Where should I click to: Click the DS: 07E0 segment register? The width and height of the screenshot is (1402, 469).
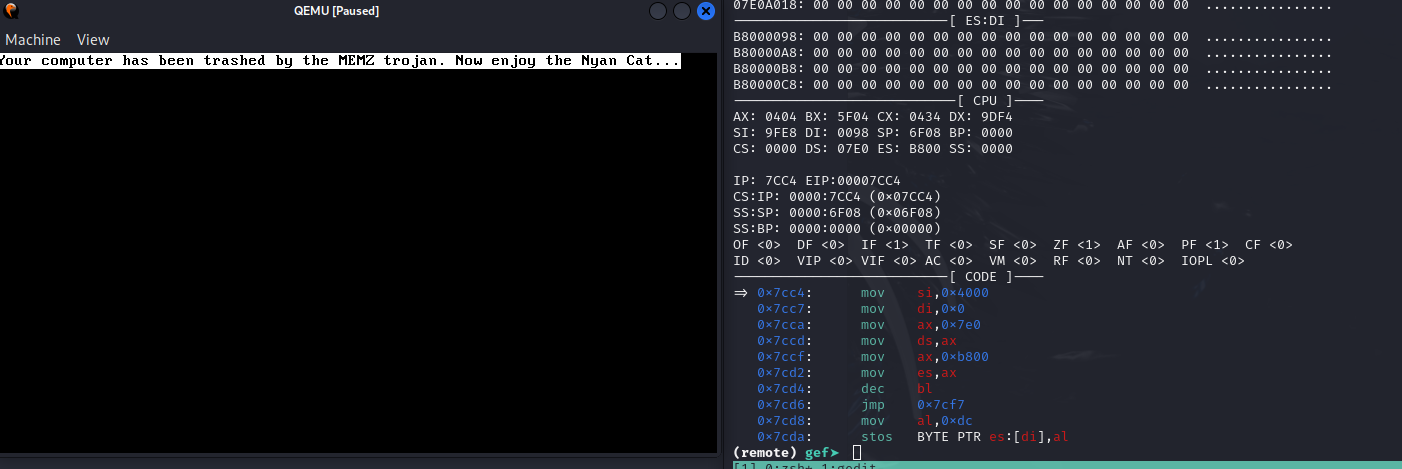[x=837, y=149]
